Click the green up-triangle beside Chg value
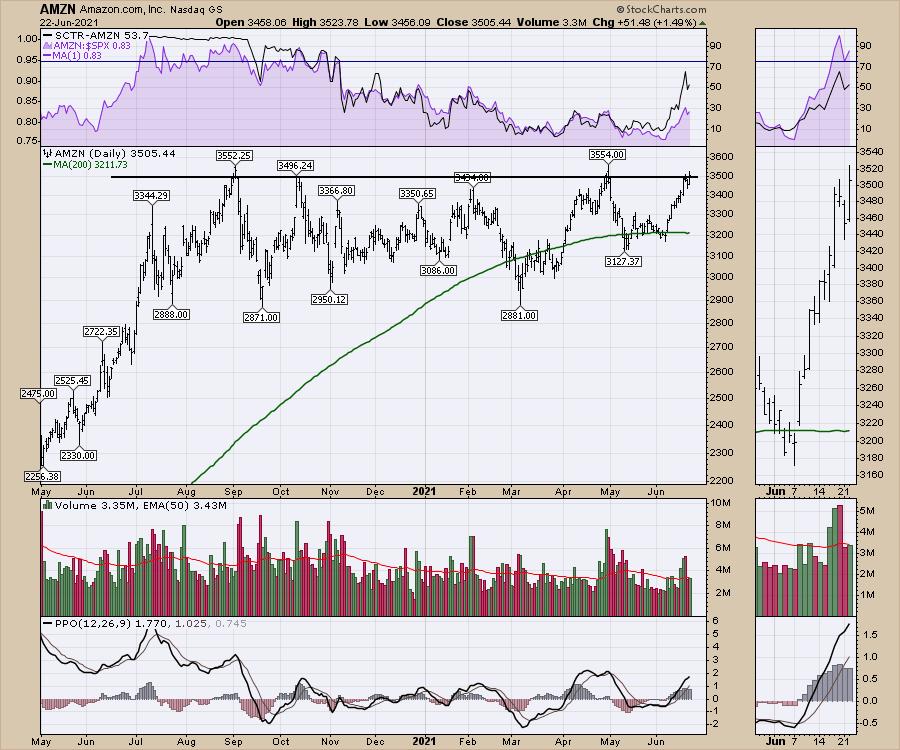The height and width of the screenshot is (750, 900). tap(702, 22)
